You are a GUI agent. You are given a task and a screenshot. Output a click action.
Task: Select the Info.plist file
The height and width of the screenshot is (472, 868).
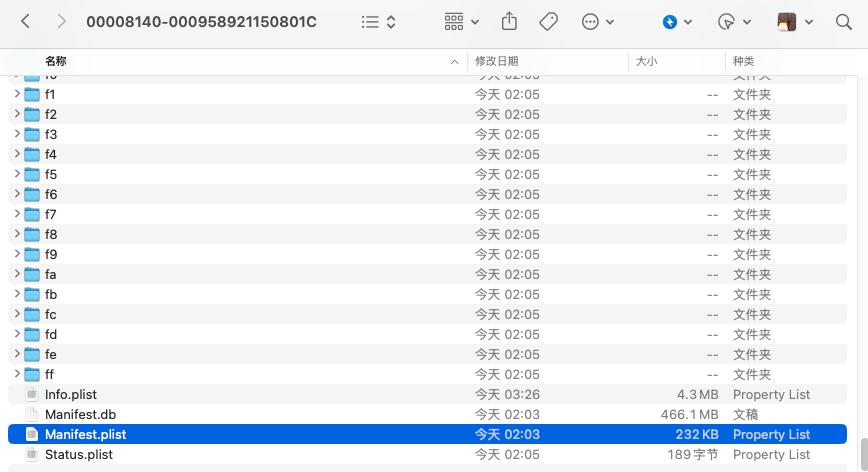tap(427, 394)
